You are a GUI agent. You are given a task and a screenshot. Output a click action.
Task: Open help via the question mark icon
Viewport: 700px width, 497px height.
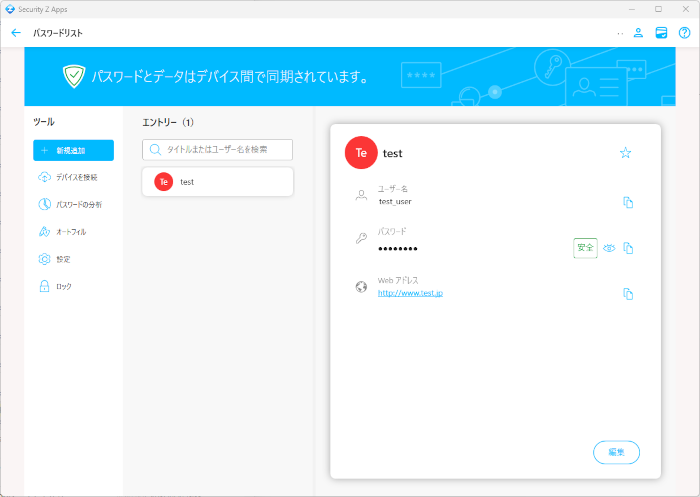click(685, 33)
